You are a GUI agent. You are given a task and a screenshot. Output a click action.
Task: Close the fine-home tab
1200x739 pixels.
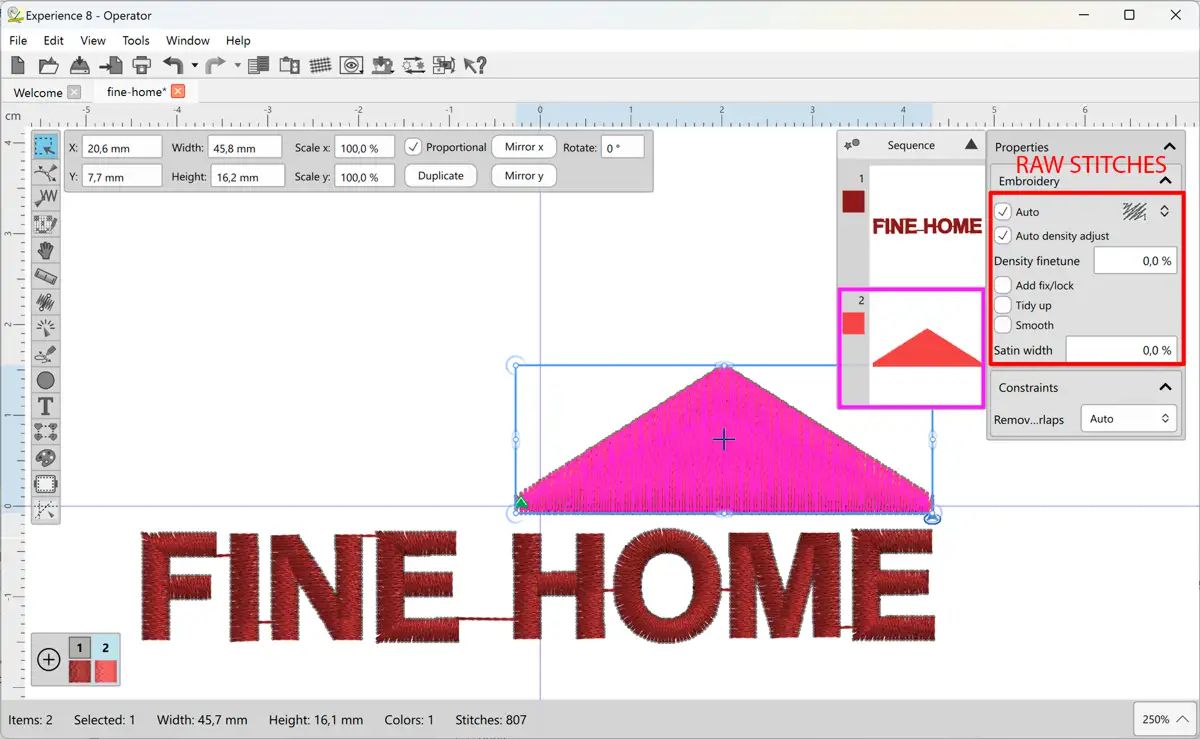point(178,91)
